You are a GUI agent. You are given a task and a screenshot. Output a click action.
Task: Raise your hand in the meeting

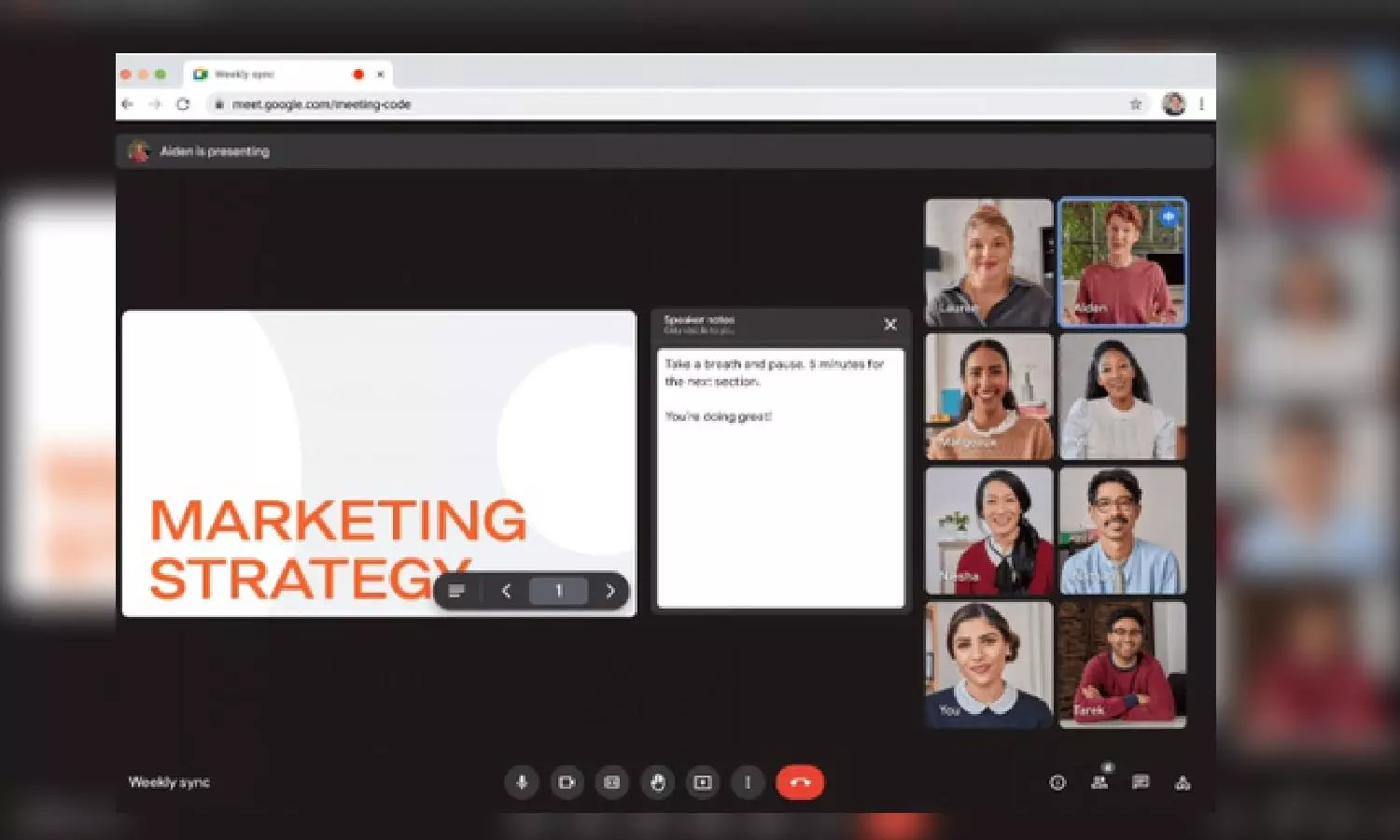point(657,782)
